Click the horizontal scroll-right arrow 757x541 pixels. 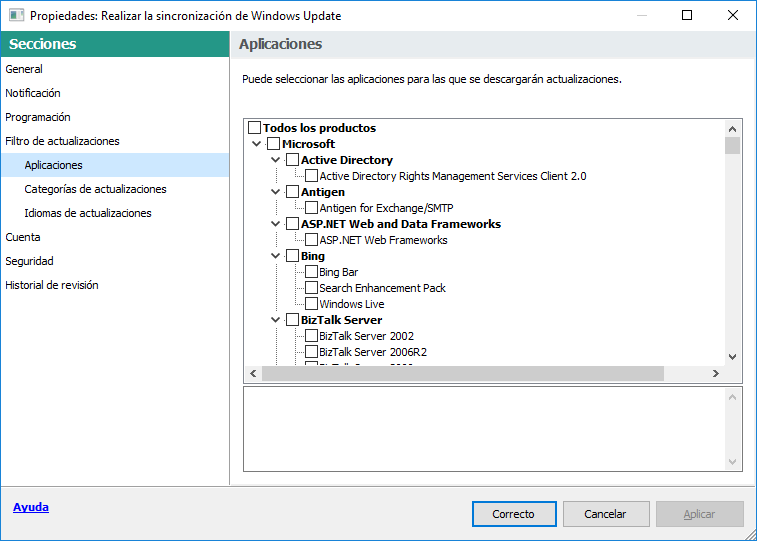(716, 373)
